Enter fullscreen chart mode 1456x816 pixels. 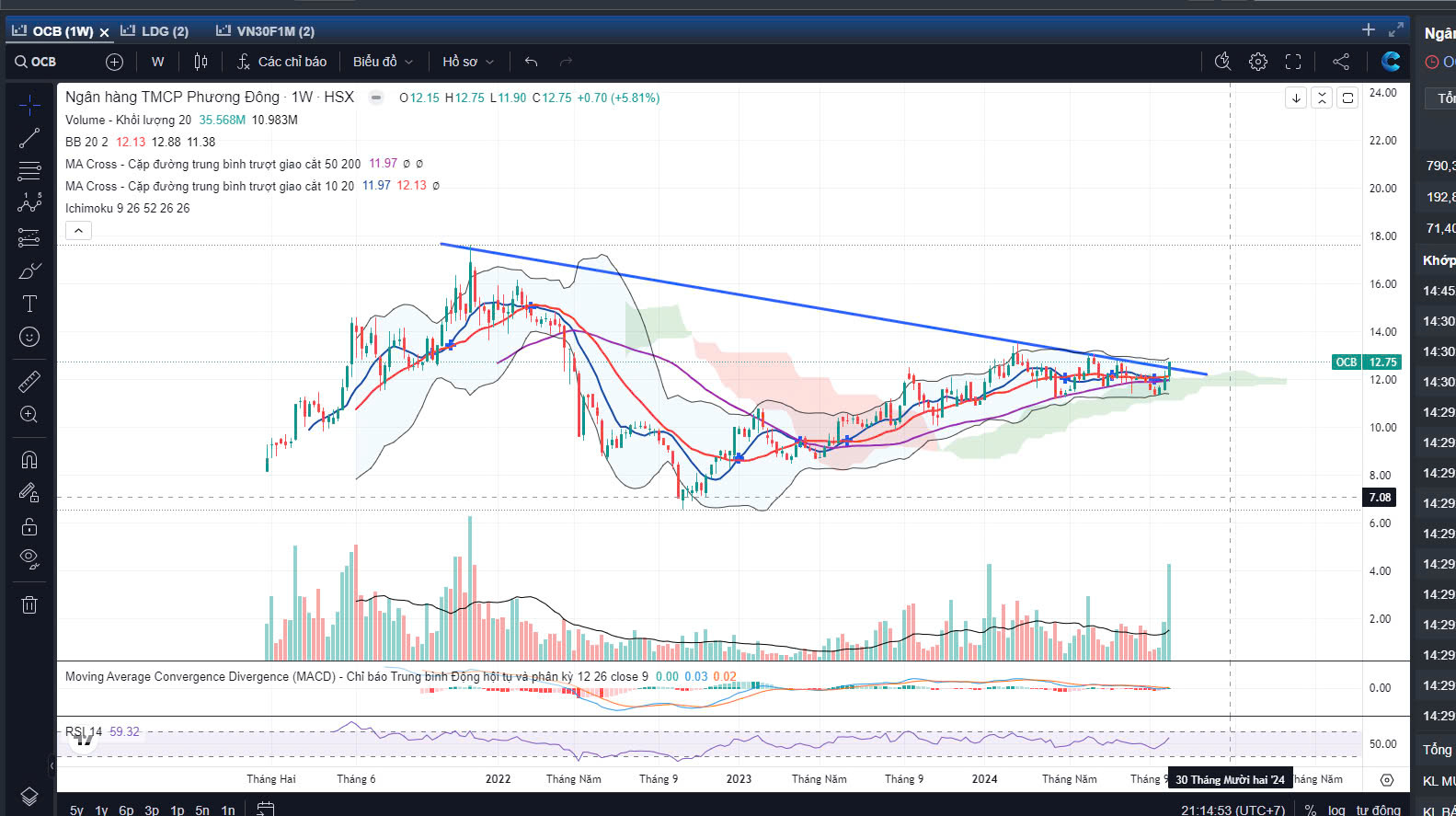click(x=1293, y=62)
